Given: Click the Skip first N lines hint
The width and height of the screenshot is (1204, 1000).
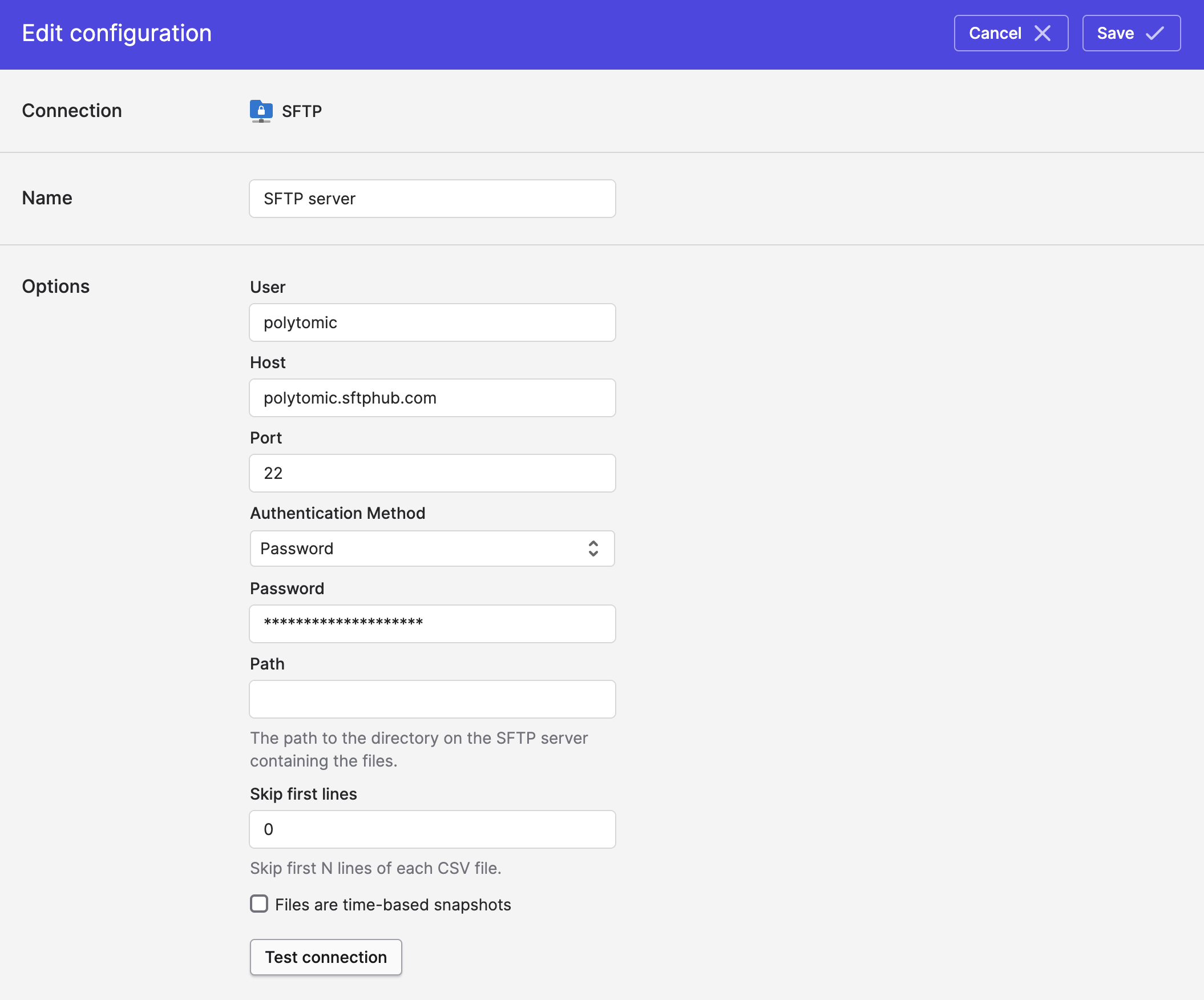Looking at the screenshot, I should point(375,868).
